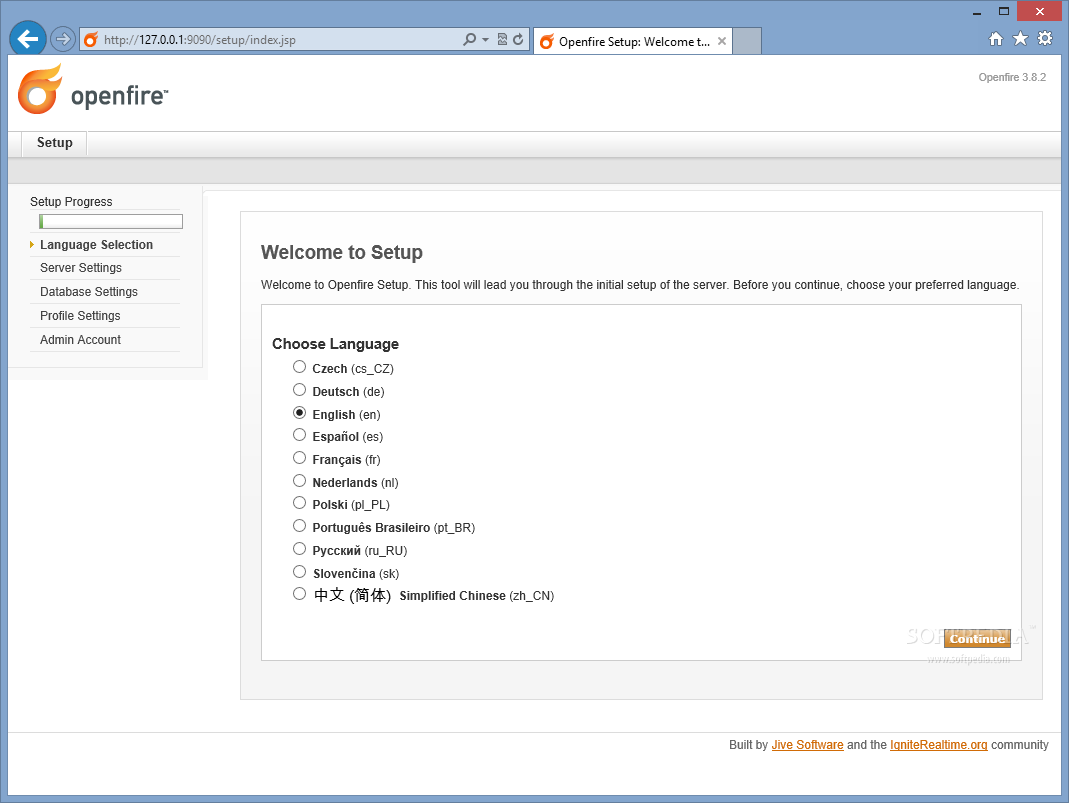This screenshot has height=803, width=1069.
Task: Click the Choose Language heading
Action: pos(335,344)
